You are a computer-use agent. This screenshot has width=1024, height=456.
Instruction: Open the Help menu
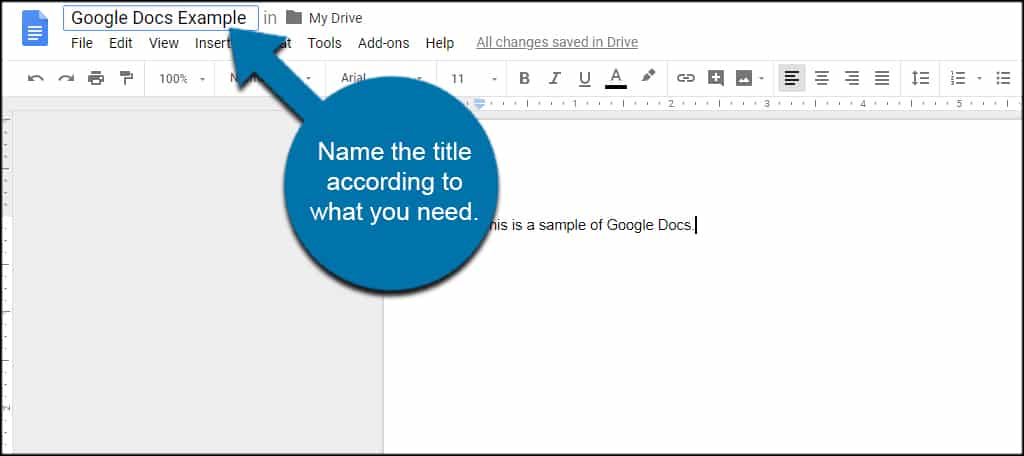440,43
